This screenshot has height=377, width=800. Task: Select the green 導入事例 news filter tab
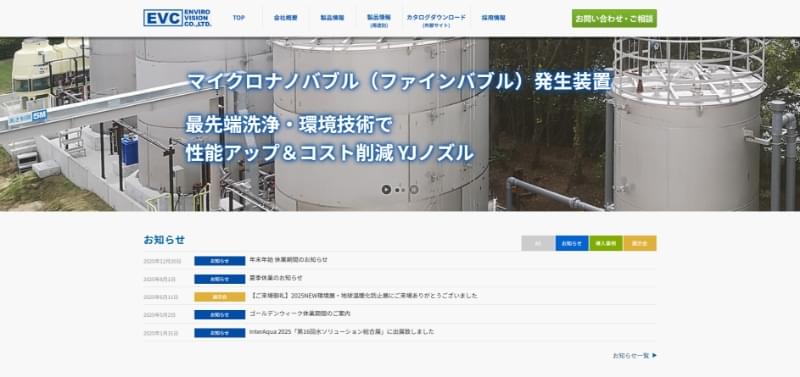(606, 243)
